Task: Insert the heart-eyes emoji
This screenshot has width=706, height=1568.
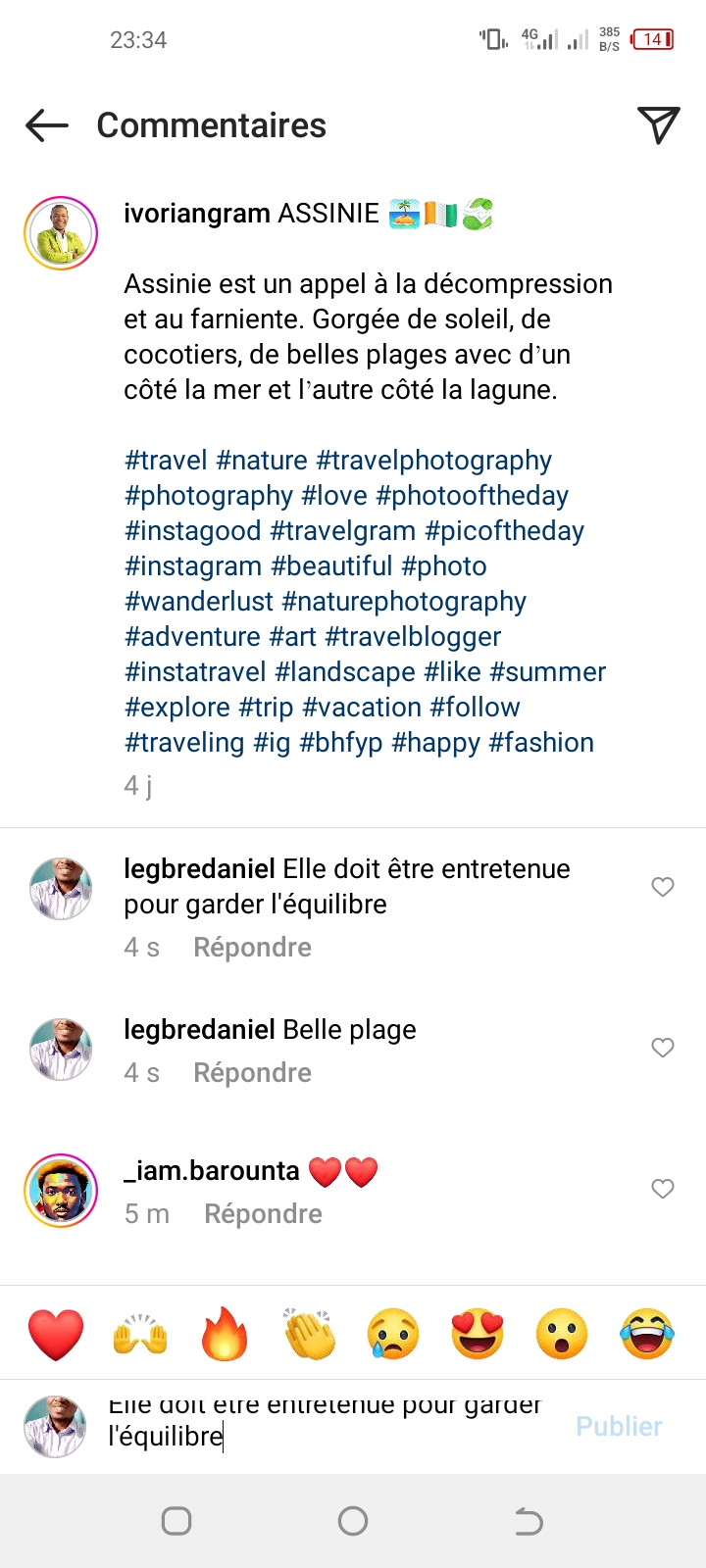Action: pos(478,1335)
